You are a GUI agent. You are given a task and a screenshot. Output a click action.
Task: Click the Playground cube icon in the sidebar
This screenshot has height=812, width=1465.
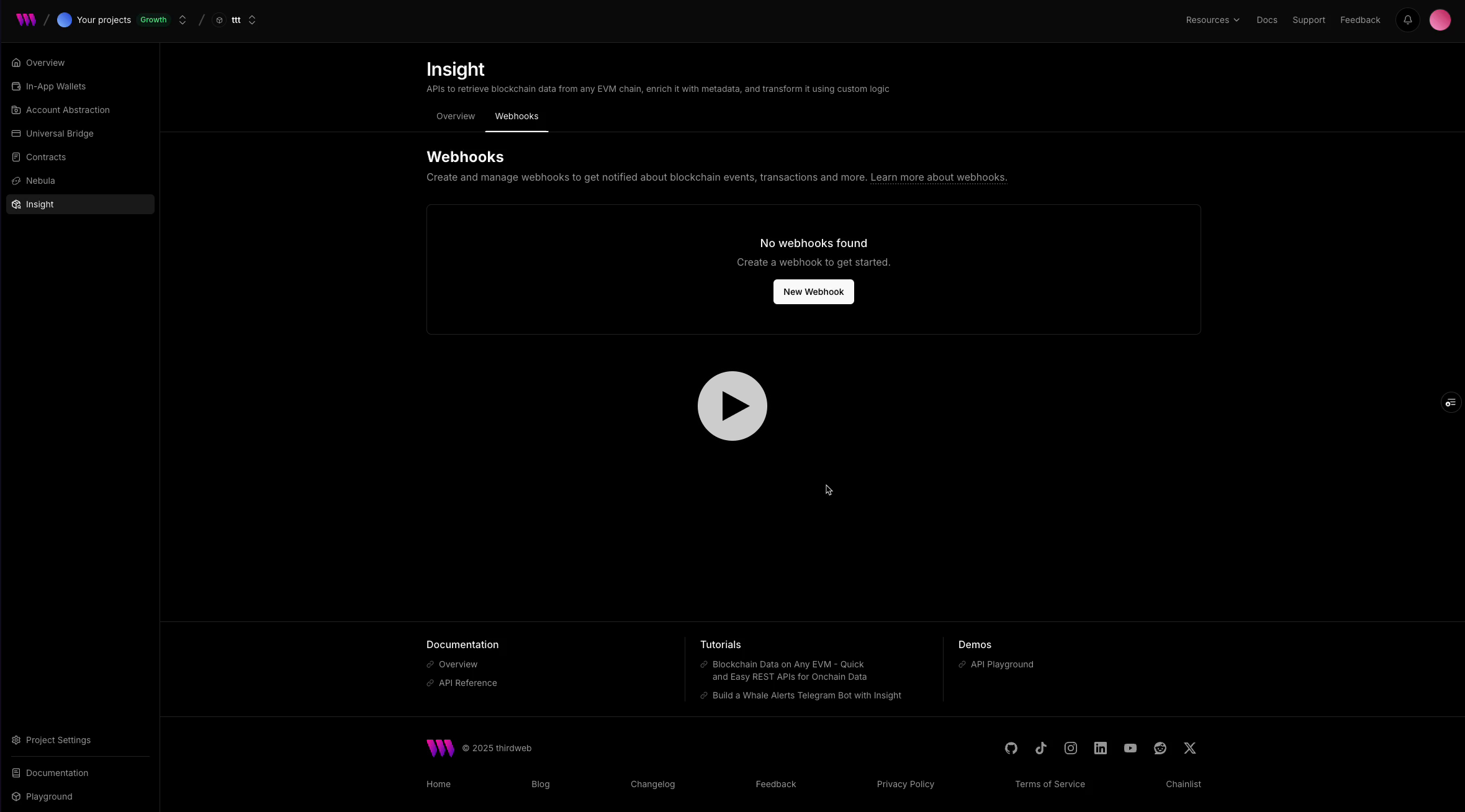pyautogui.click(x=16, y=796)
